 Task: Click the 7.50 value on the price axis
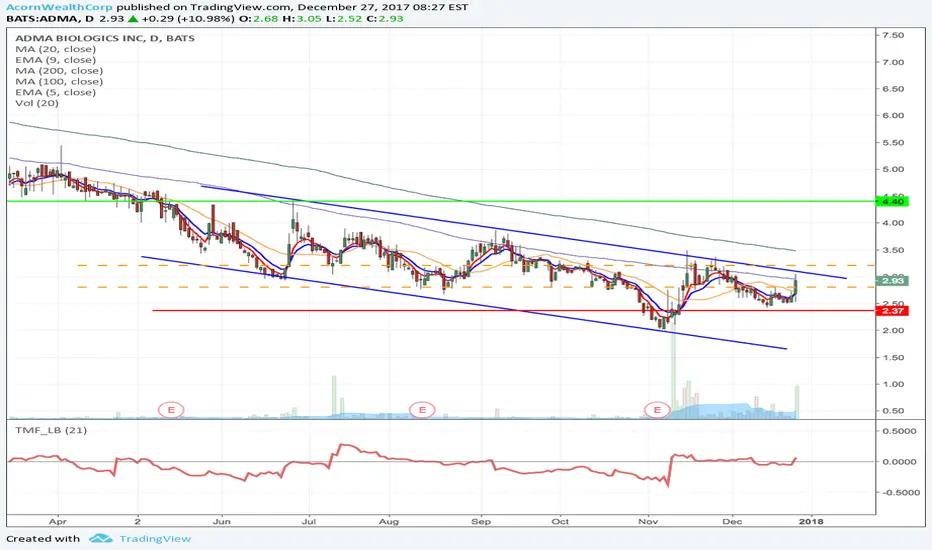pyautogui.click(x=893, y=35)
